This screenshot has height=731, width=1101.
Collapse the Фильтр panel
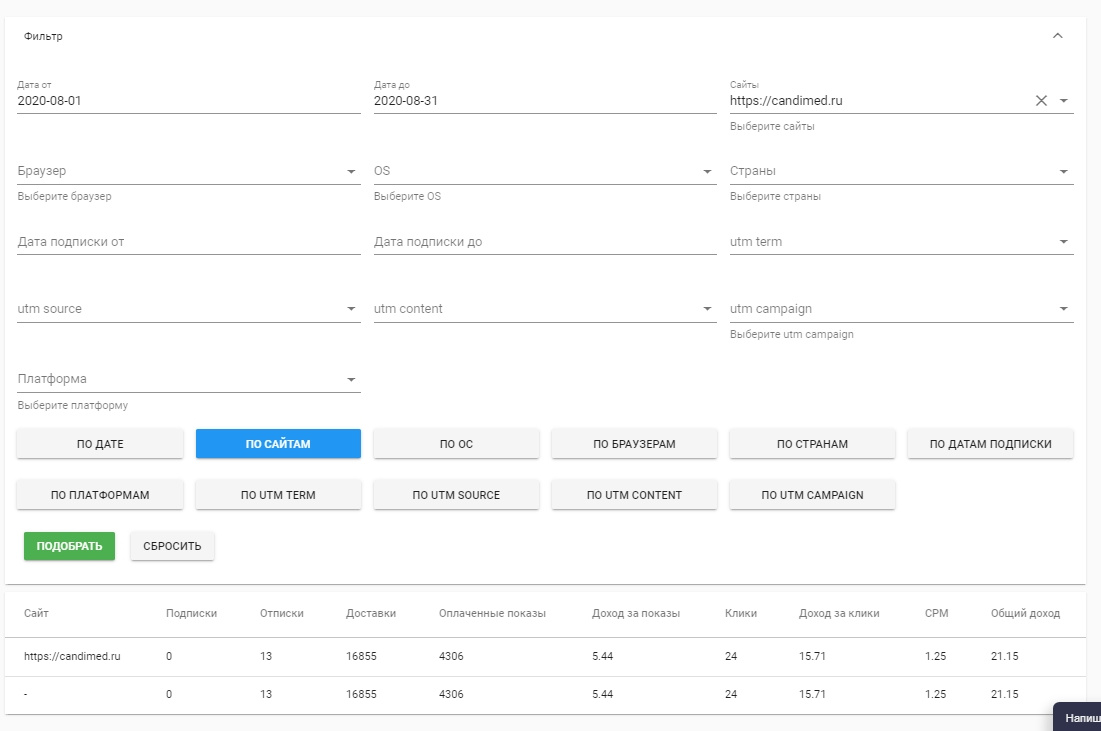coord(1057,36)
